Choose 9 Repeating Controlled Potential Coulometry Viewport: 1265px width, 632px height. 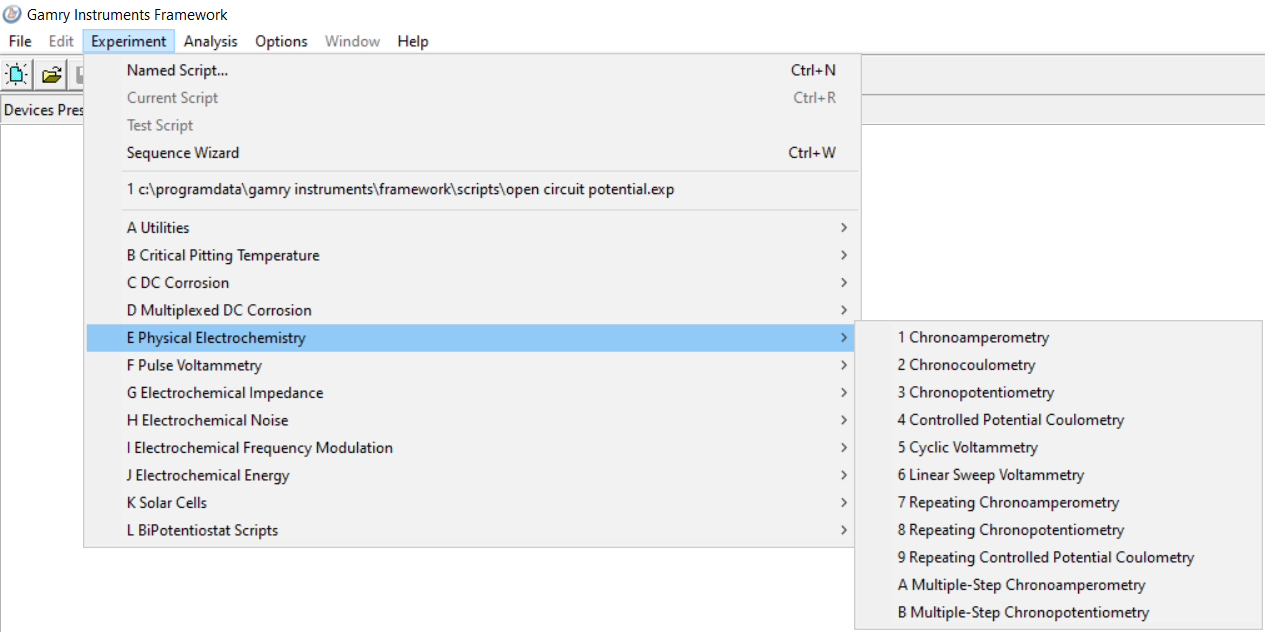(1059, 558)
